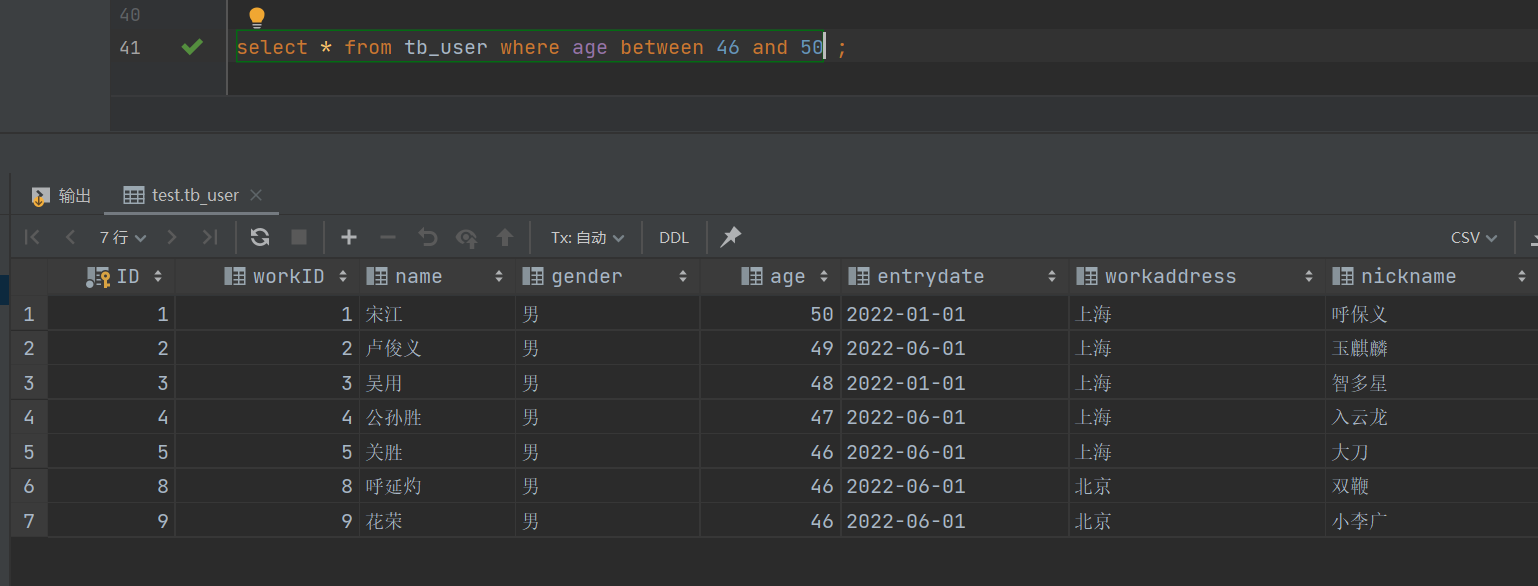Click the revert changes undo icon
This screenshot has height=586, width=1538.
click(x=428, y=237)
